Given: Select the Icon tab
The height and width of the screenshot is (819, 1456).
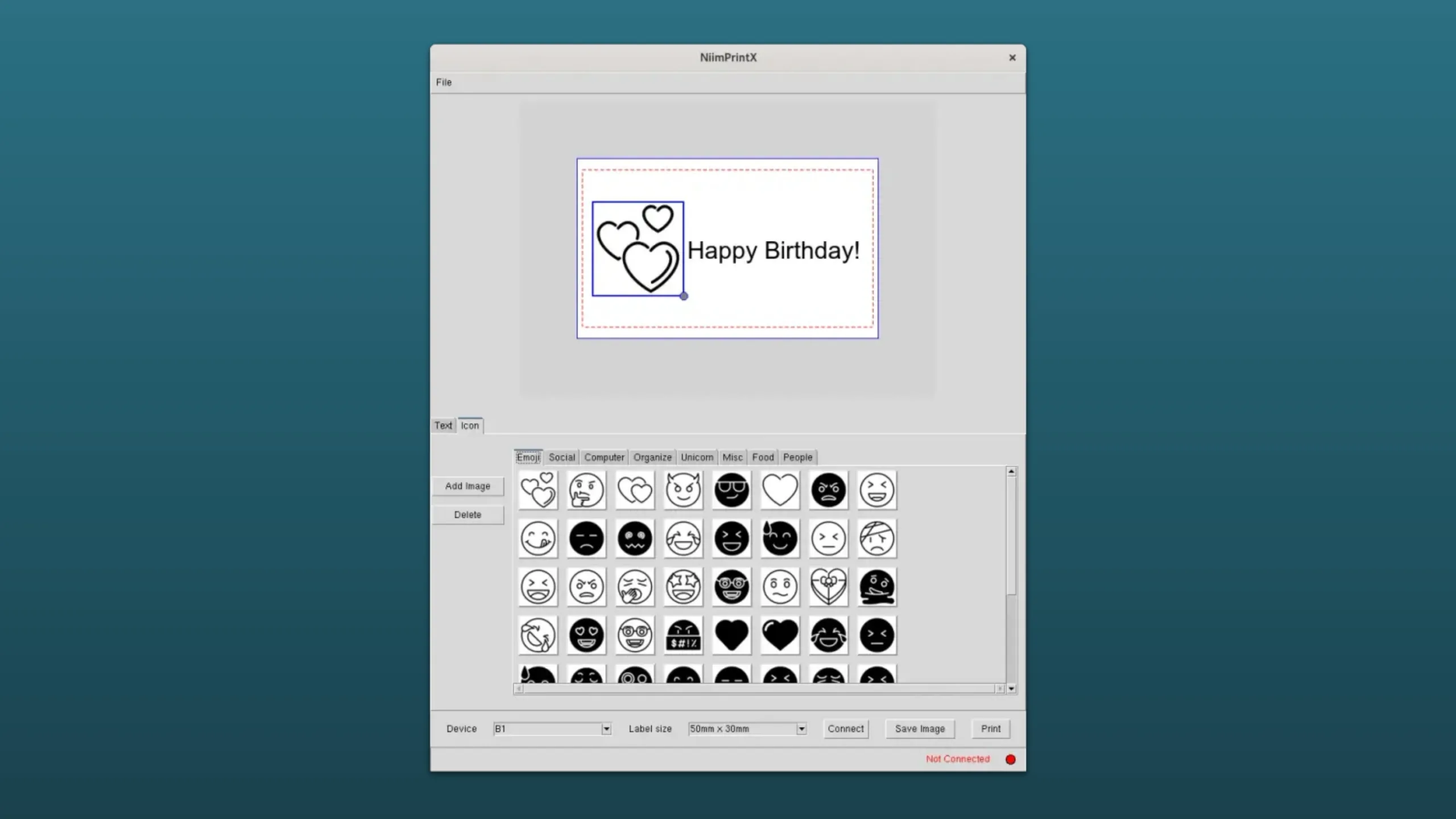Looking at the screenshot, I should click(x=470, y=425).
